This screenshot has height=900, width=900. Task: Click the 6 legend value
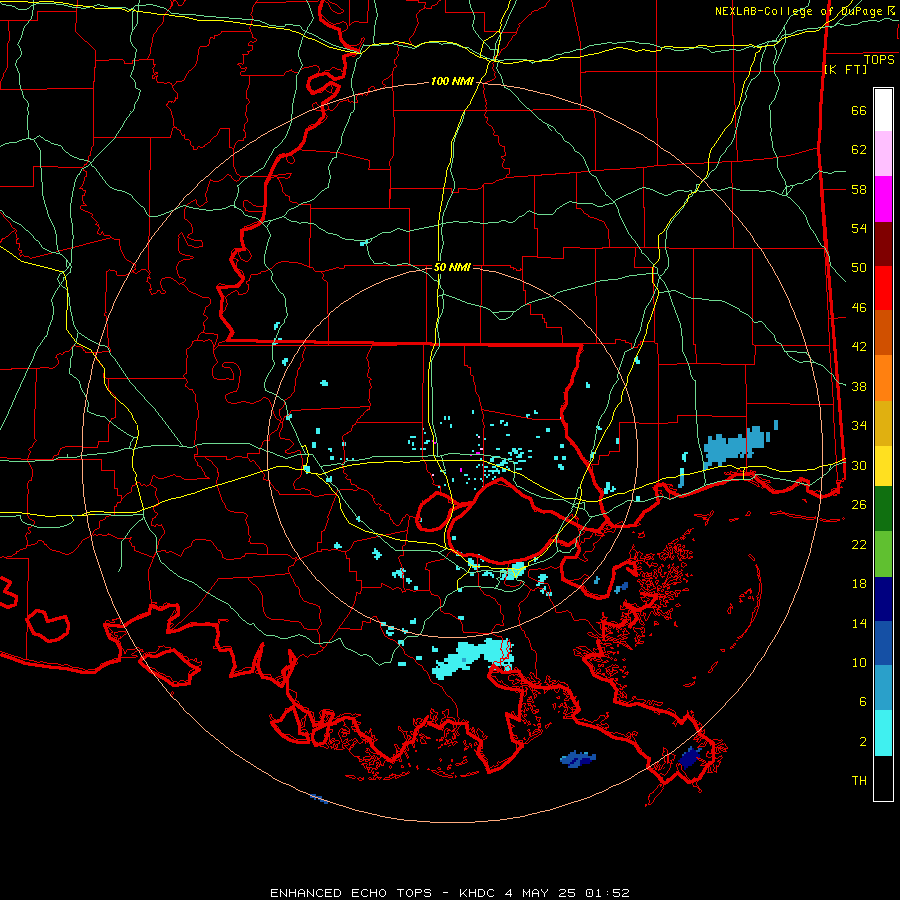coord(863,702)
